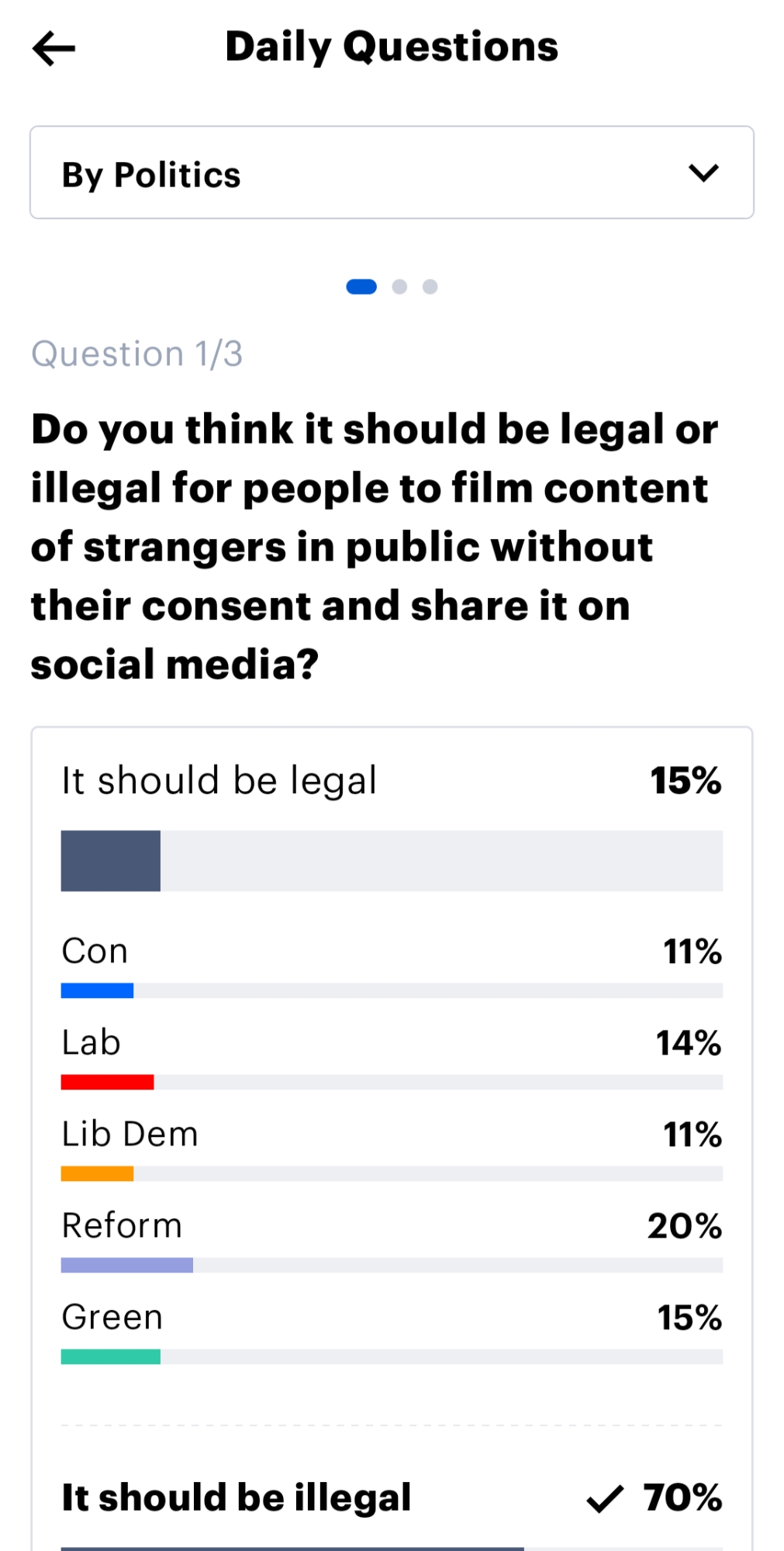Click the dark overall legal result bar
This screenshot has height=1551, width=784.
[111, 861]
